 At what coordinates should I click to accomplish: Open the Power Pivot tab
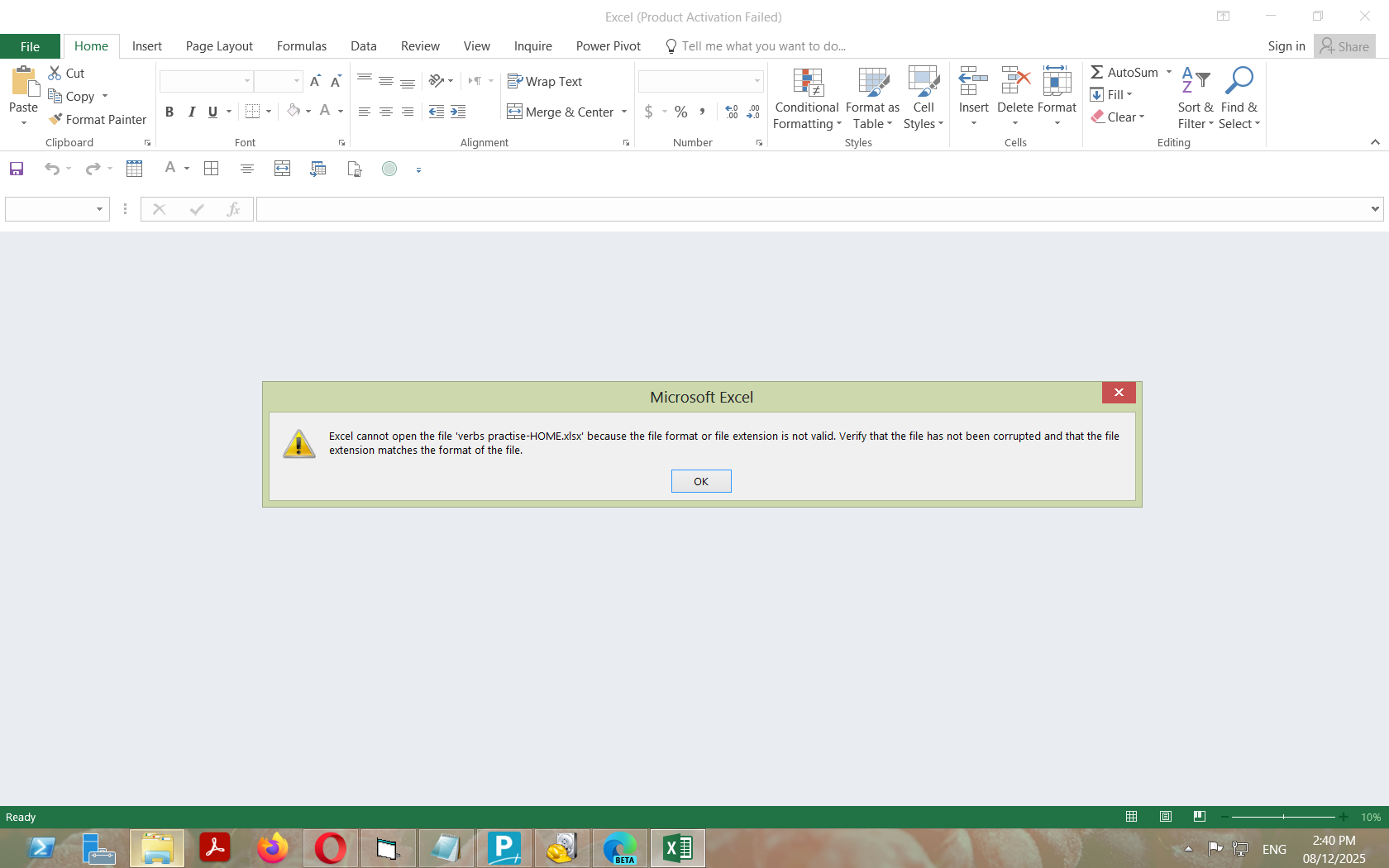point(609,46)
